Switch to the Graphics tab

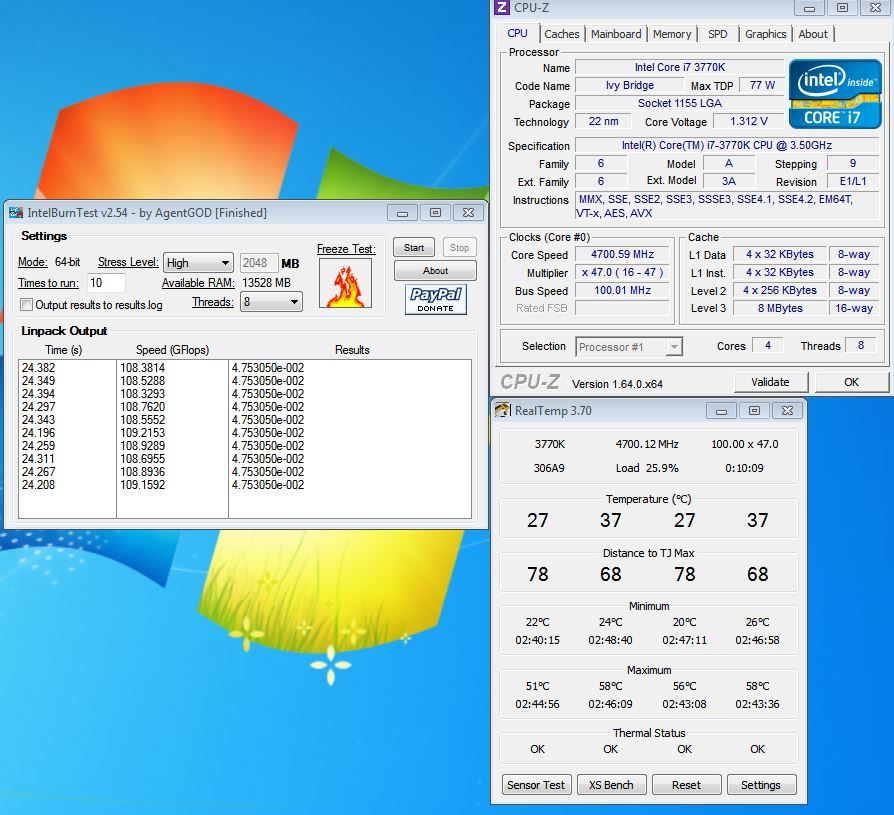[765, 34]
